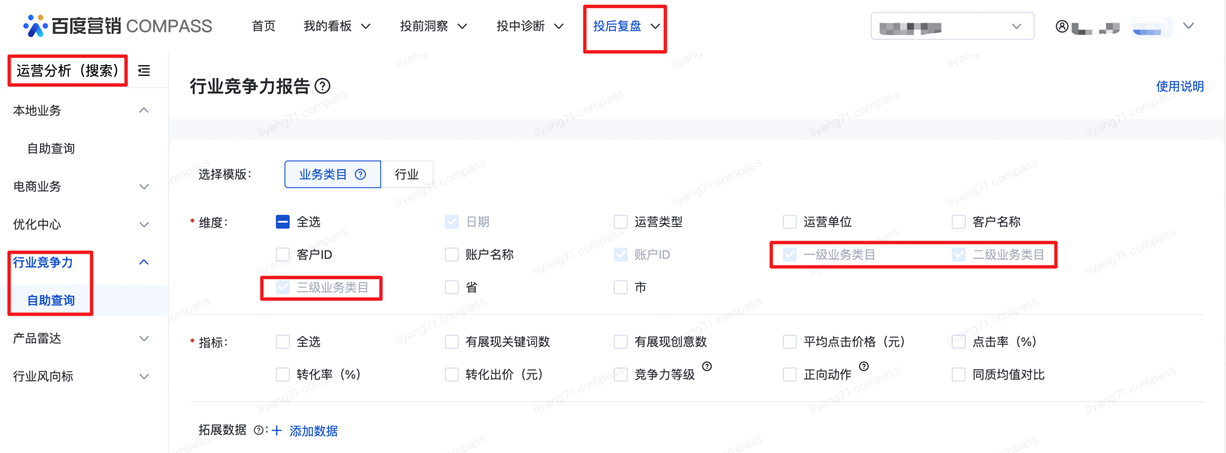1226x453 pixels.
Task: Click the info icon next to 正向动作
Action: click(864, 367)
